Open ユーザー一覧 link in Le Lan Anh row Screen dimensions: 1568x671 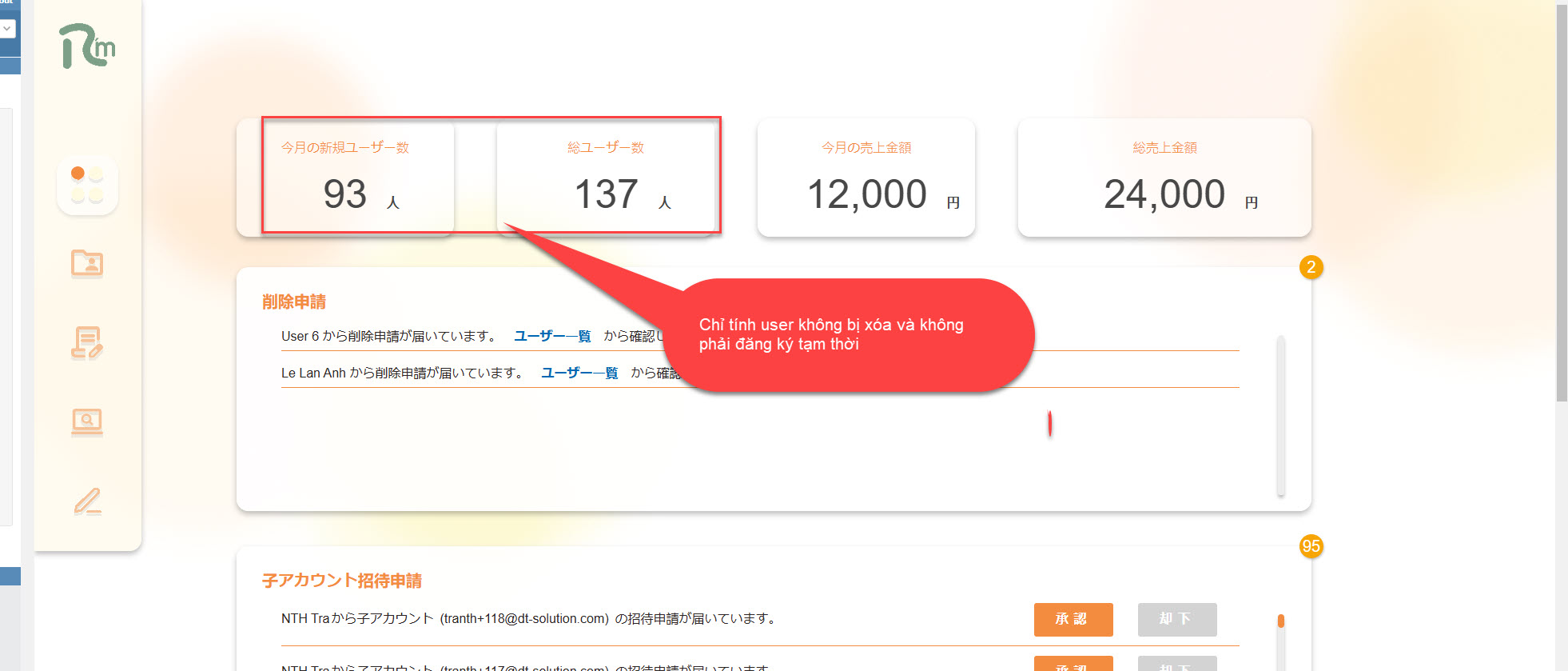point(579,373)
